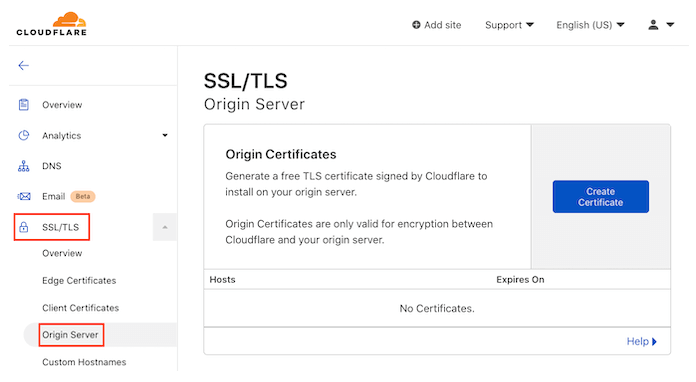Click the back arrow icon in sidebar
The image size is (696, 382).
click(x=24, y=66)
